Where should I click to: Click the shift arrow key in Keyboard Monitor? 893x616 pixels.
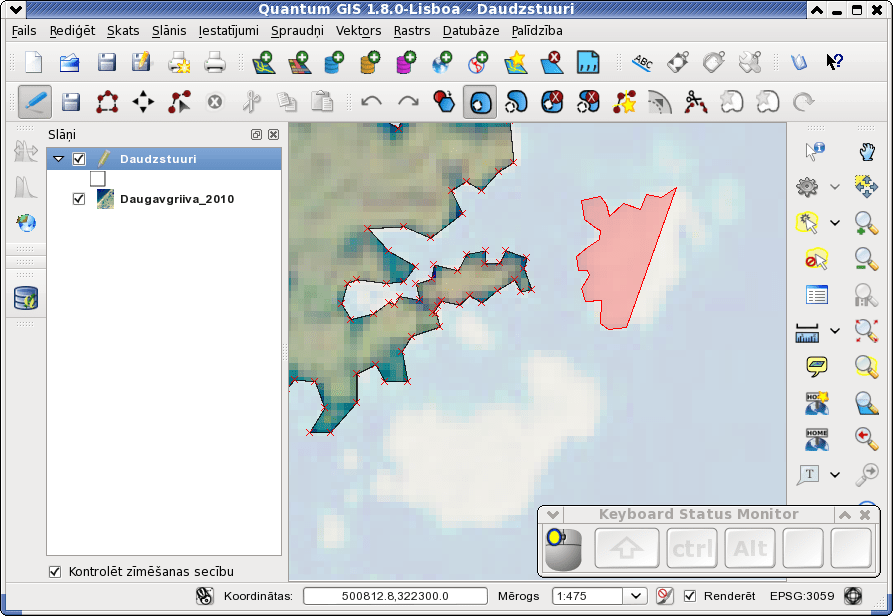coord(626,548)
